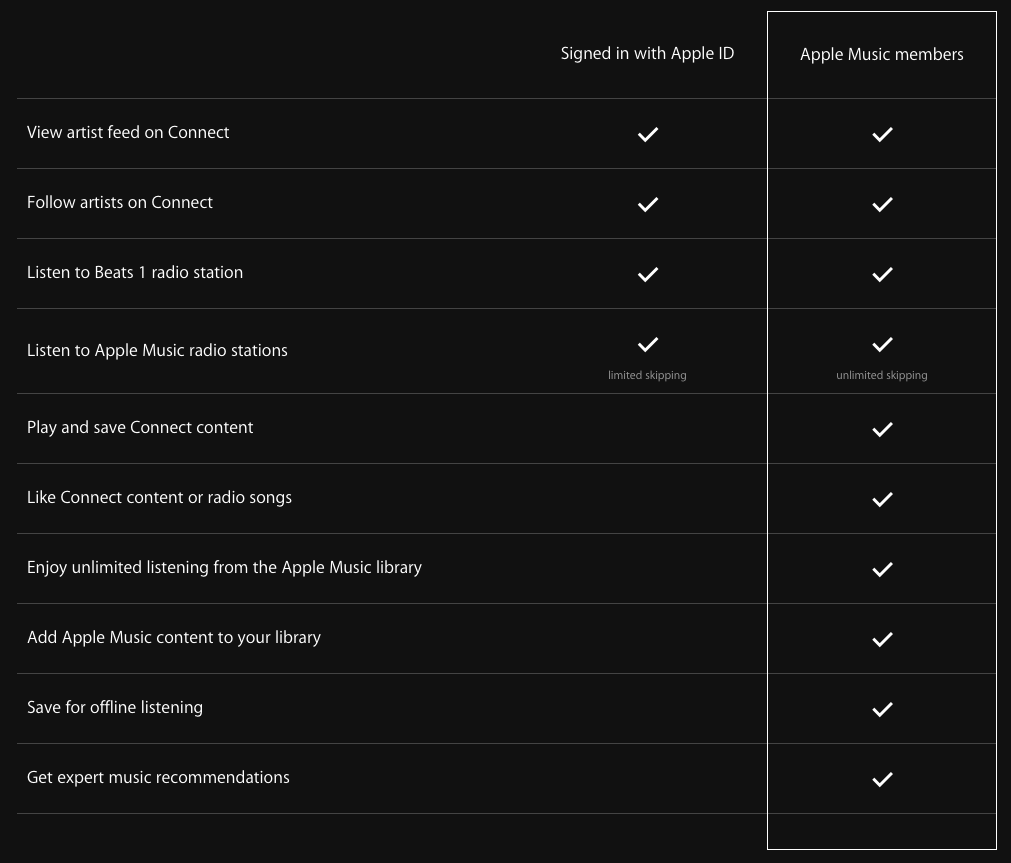Click Apple ID checkmark for Follow artists
This screenshot has width=1011, height=863.
647,204
